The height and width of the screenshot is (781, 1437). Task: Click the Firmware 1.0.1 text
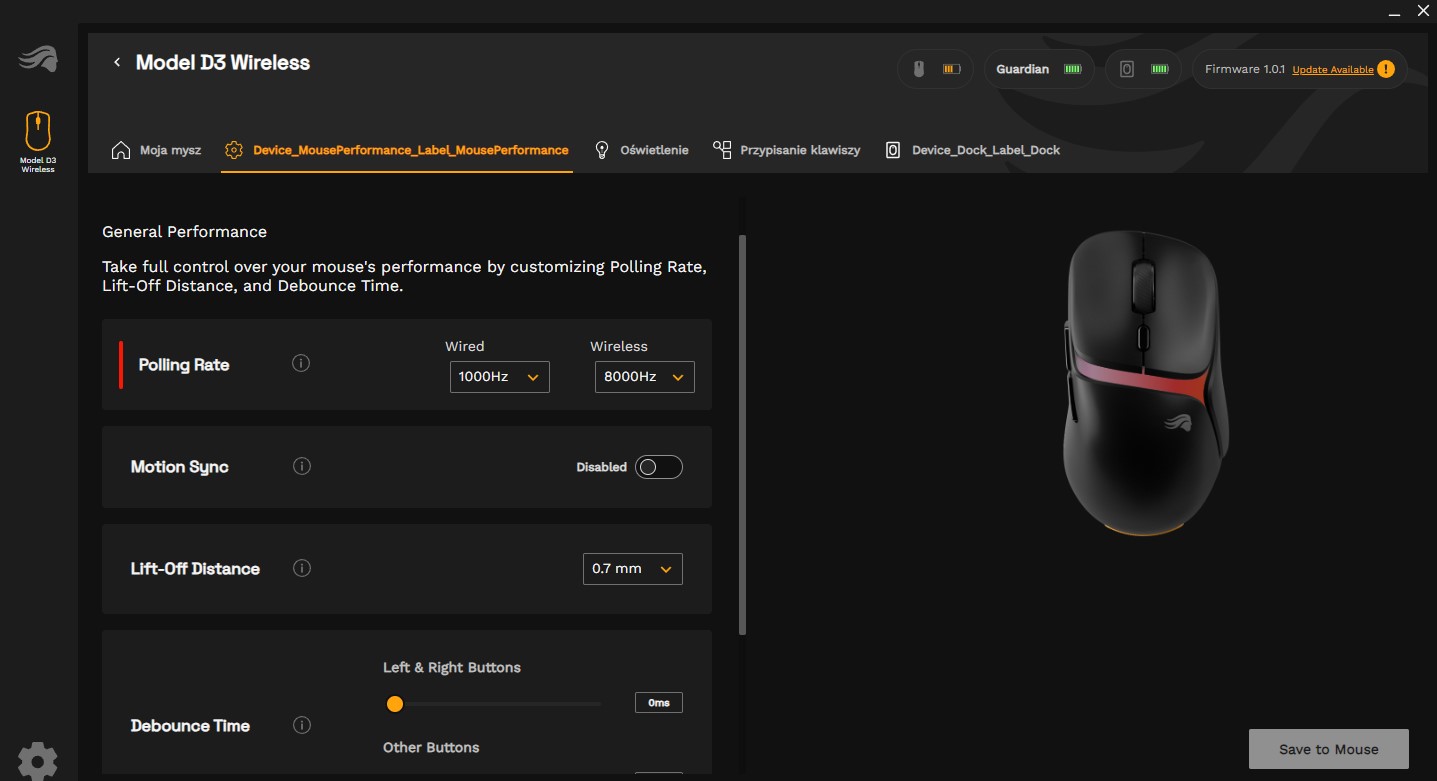point(1244,69)
